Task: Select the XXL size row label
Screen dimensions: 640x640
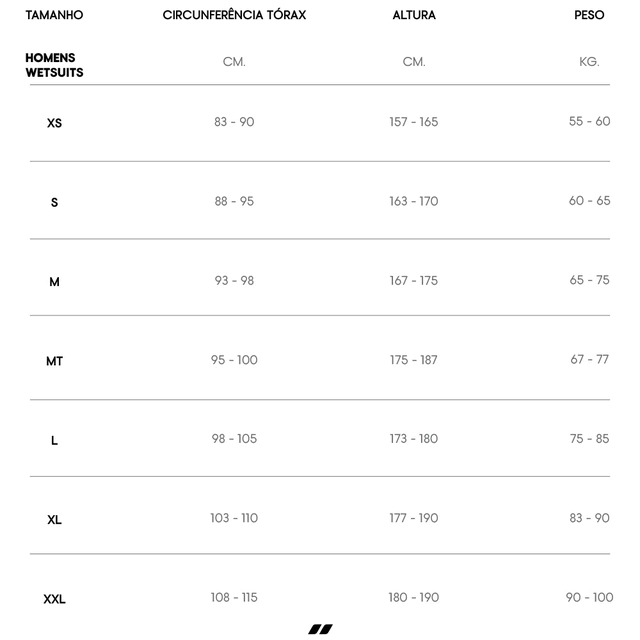Action: [54, 599]
